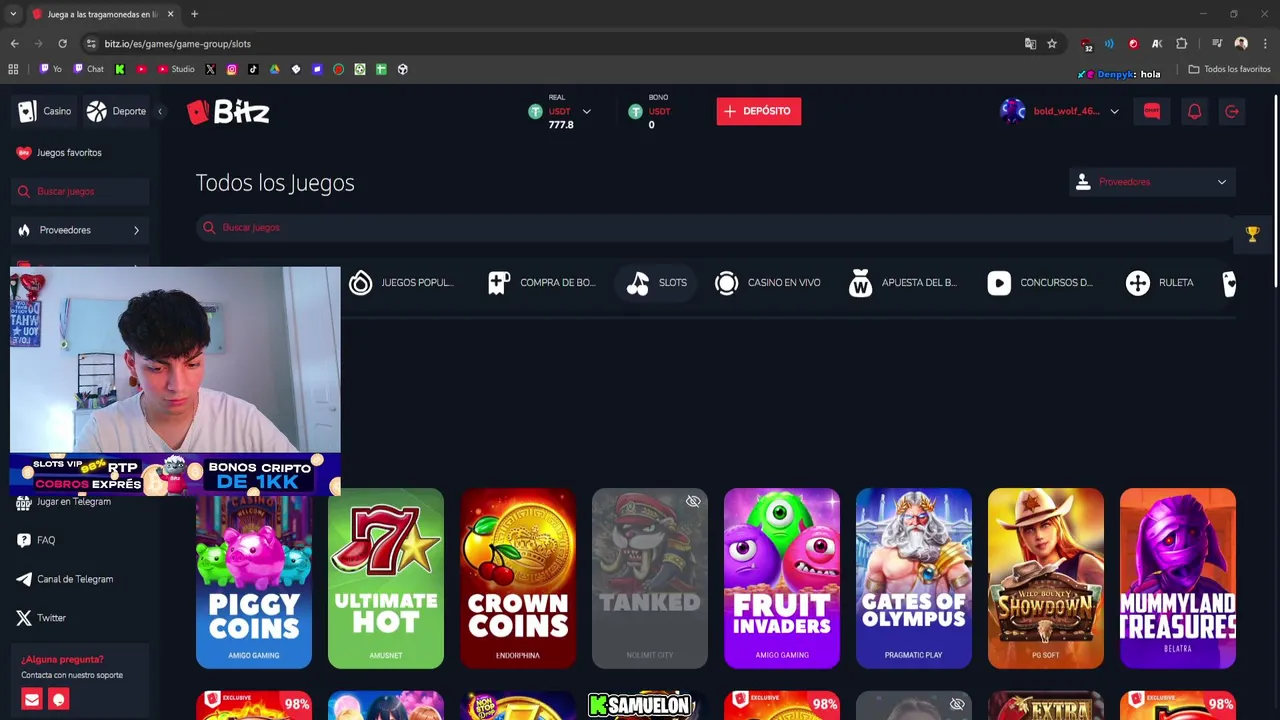Open the Mummyland Treasures game
Screen dimensions: 1280x720
[x=1178, y=578]
